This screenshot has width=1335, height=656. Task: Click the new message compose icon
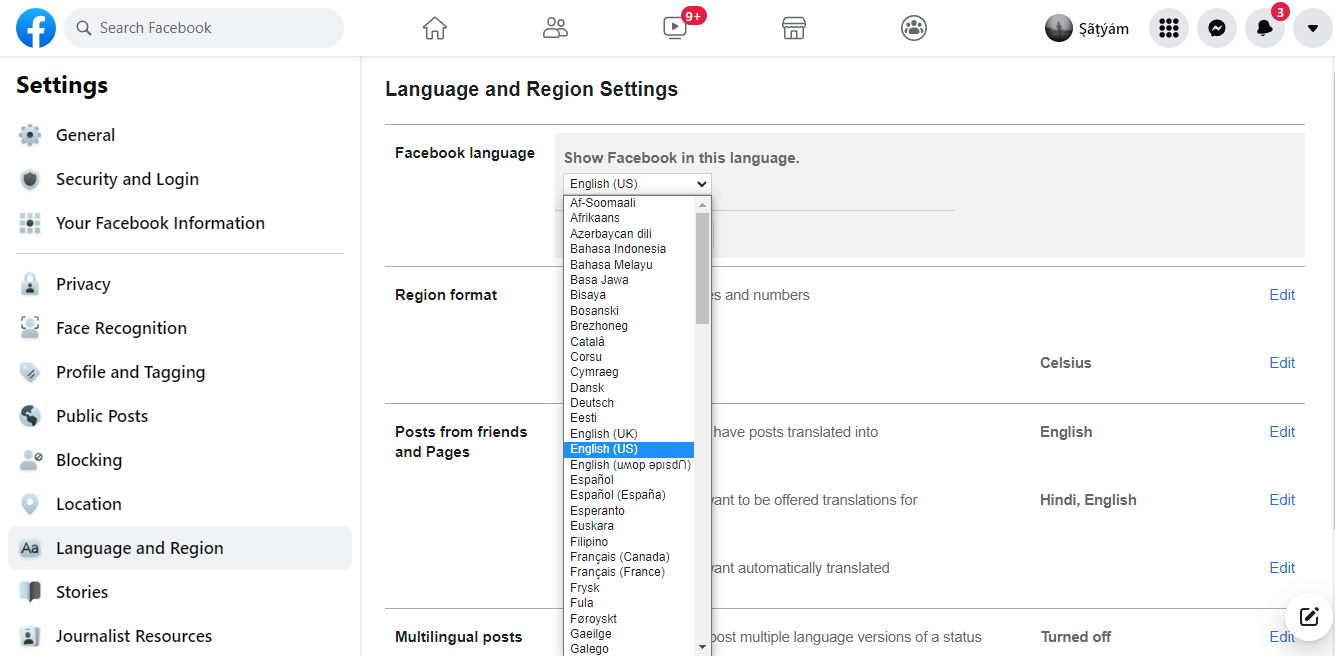tap(1309, 616)
